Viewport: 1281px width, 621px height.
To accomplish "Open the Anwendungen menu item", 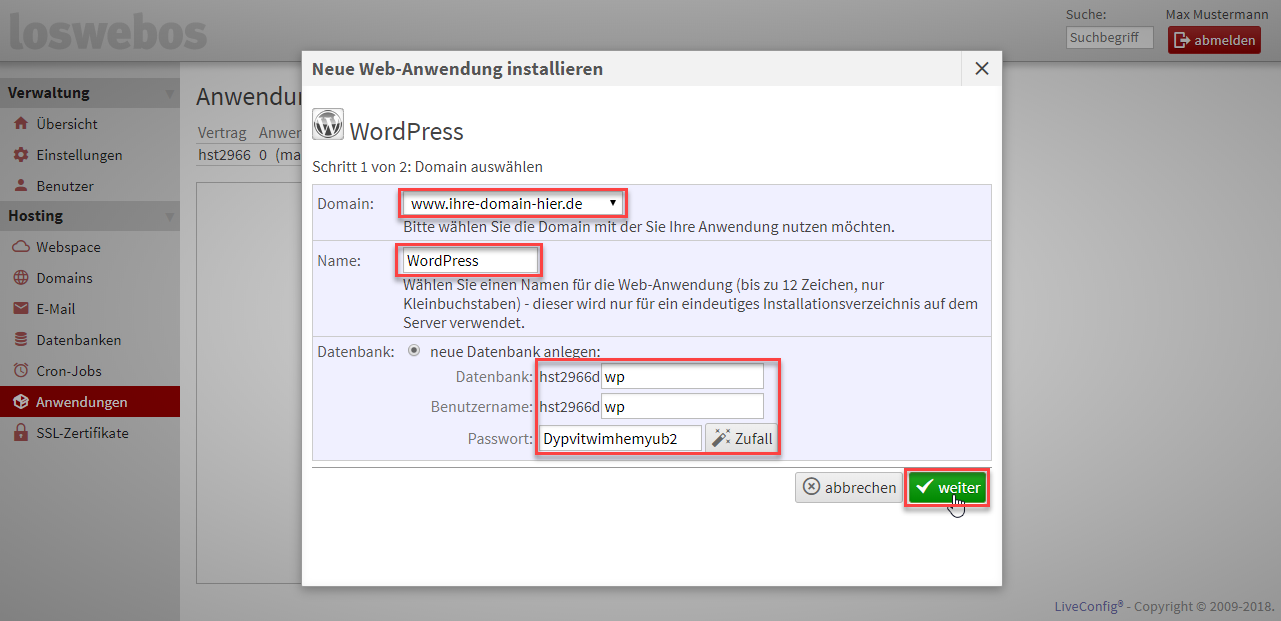I will pyautogui.click(x=81, y=402).
